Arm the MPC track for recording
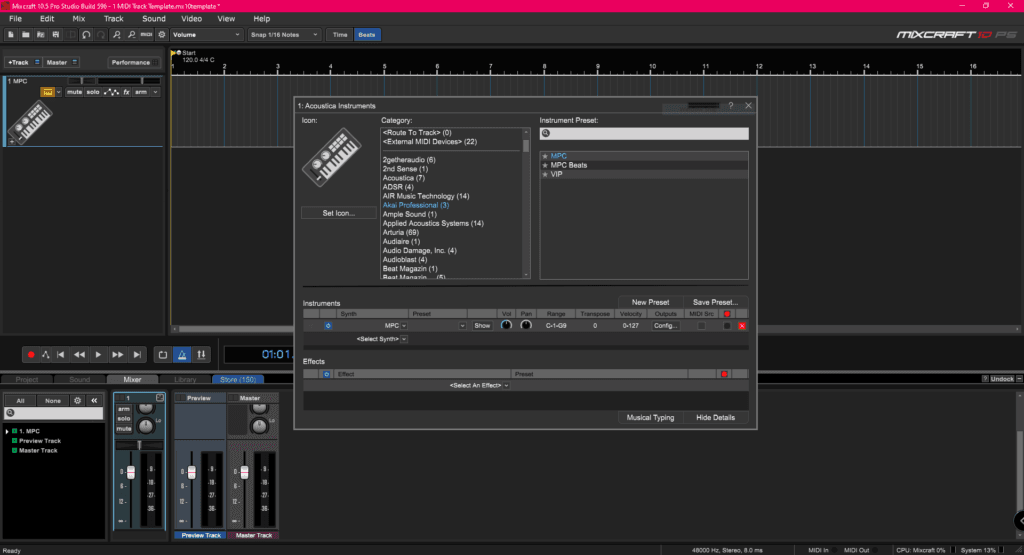Viewport: 1024px width, 555px height. click(141, 92)
